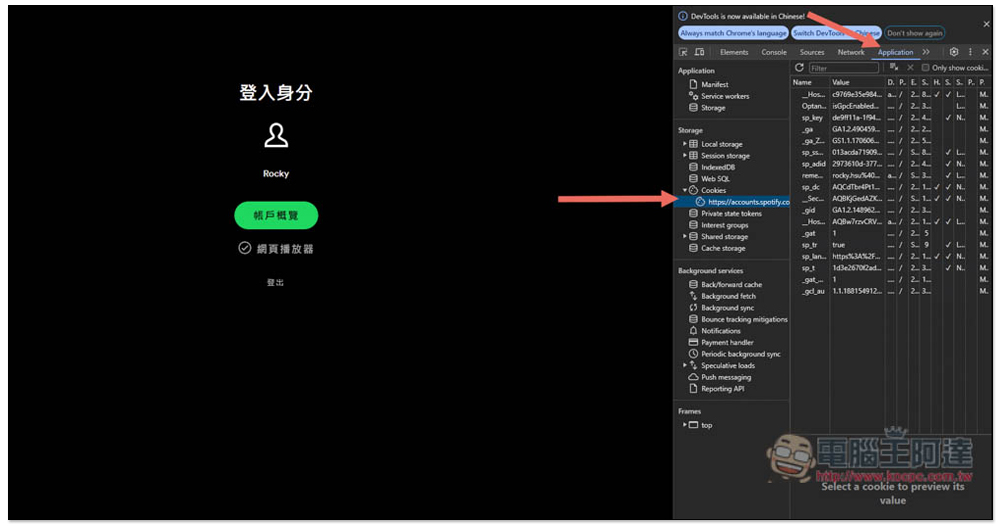Delete selected cookie with the X icon

910,68
